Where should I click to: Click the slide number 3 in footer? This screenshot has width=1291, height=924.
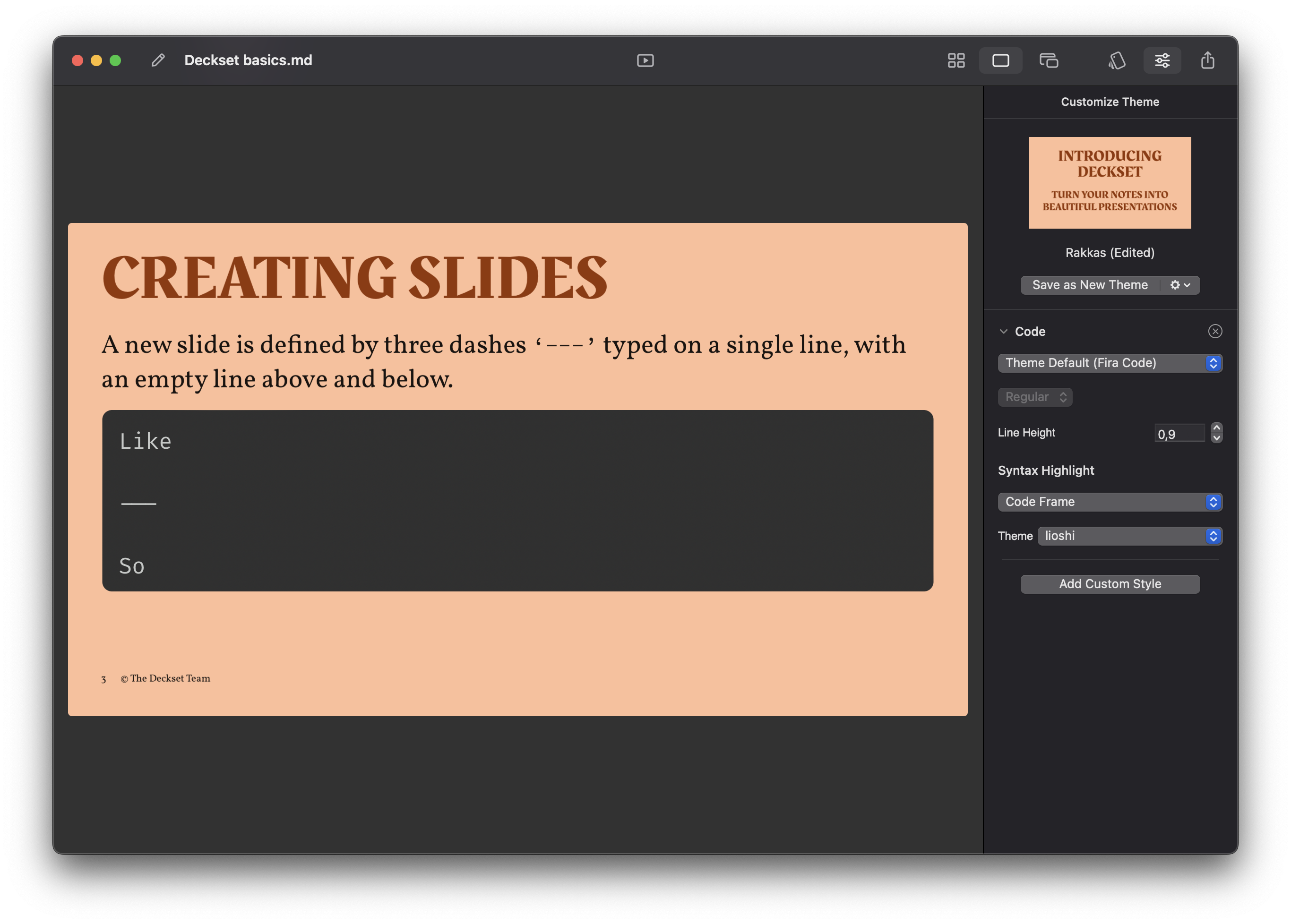click(x=103, y=679)
